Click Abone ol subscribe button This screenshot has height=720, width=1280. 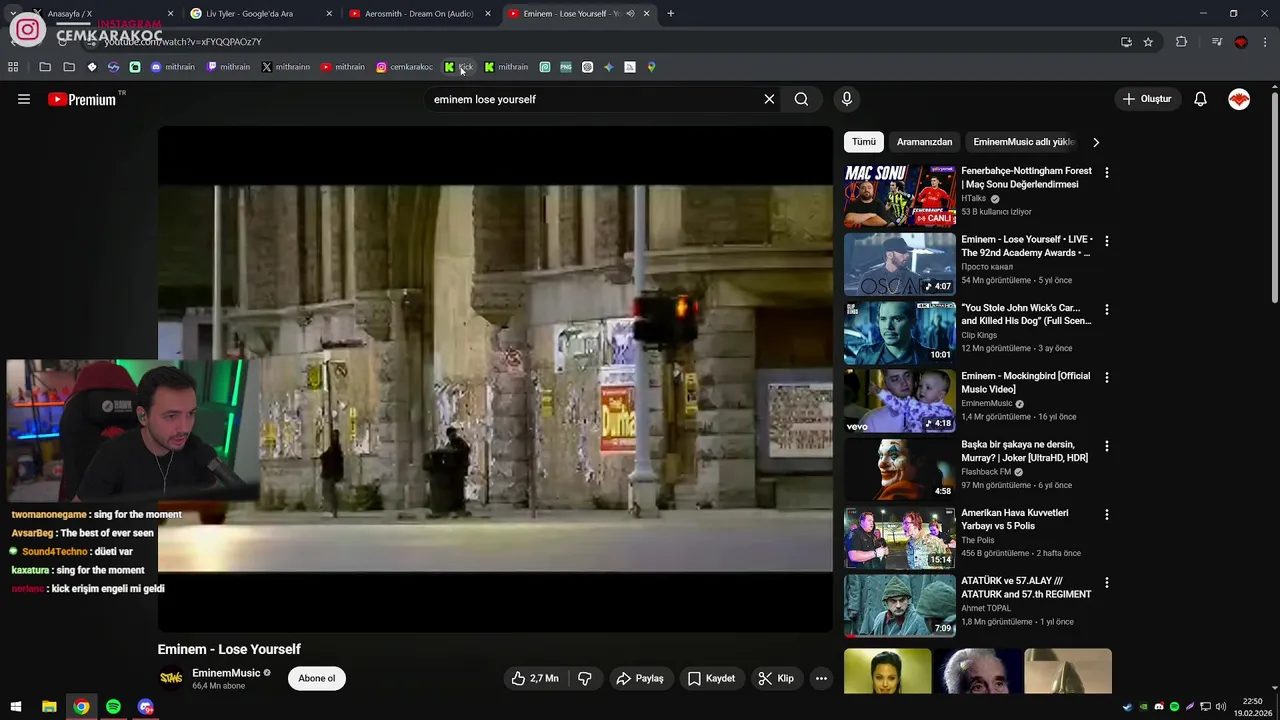317,678
